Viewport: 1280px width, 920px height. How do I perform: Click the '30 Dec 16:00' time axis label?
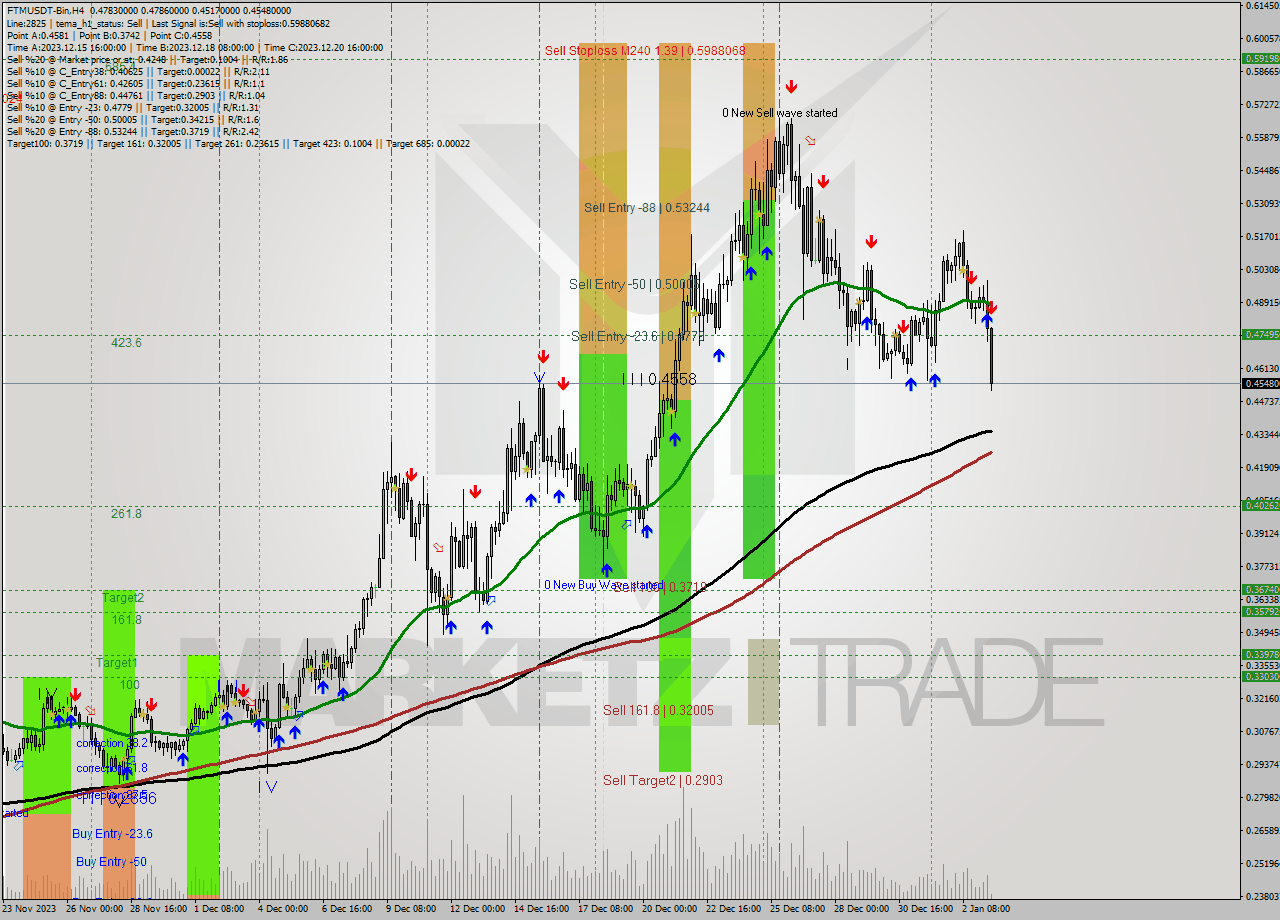pos(925,909)
